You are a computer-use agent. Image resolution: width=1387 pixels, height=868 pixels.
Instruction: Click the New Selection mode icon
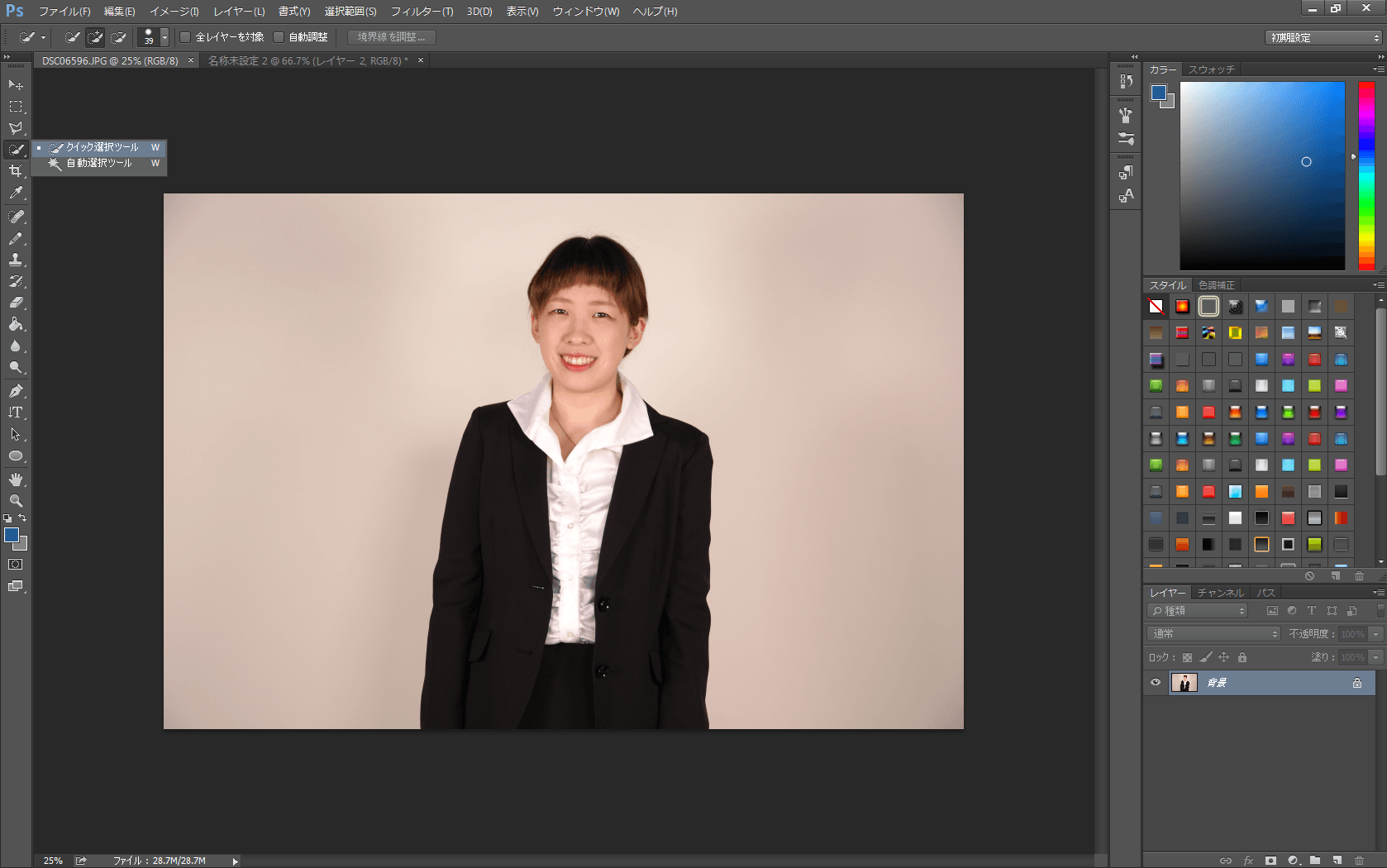click(73, 37)
